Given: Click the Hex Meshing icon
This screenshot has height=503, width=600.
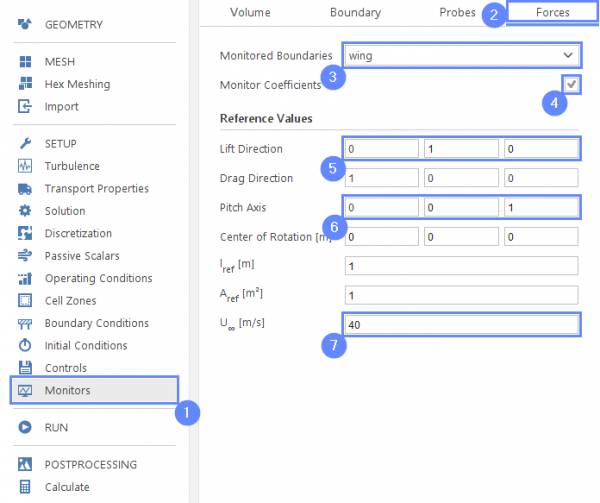Looking at the screenshot, I should click(25, 84).
